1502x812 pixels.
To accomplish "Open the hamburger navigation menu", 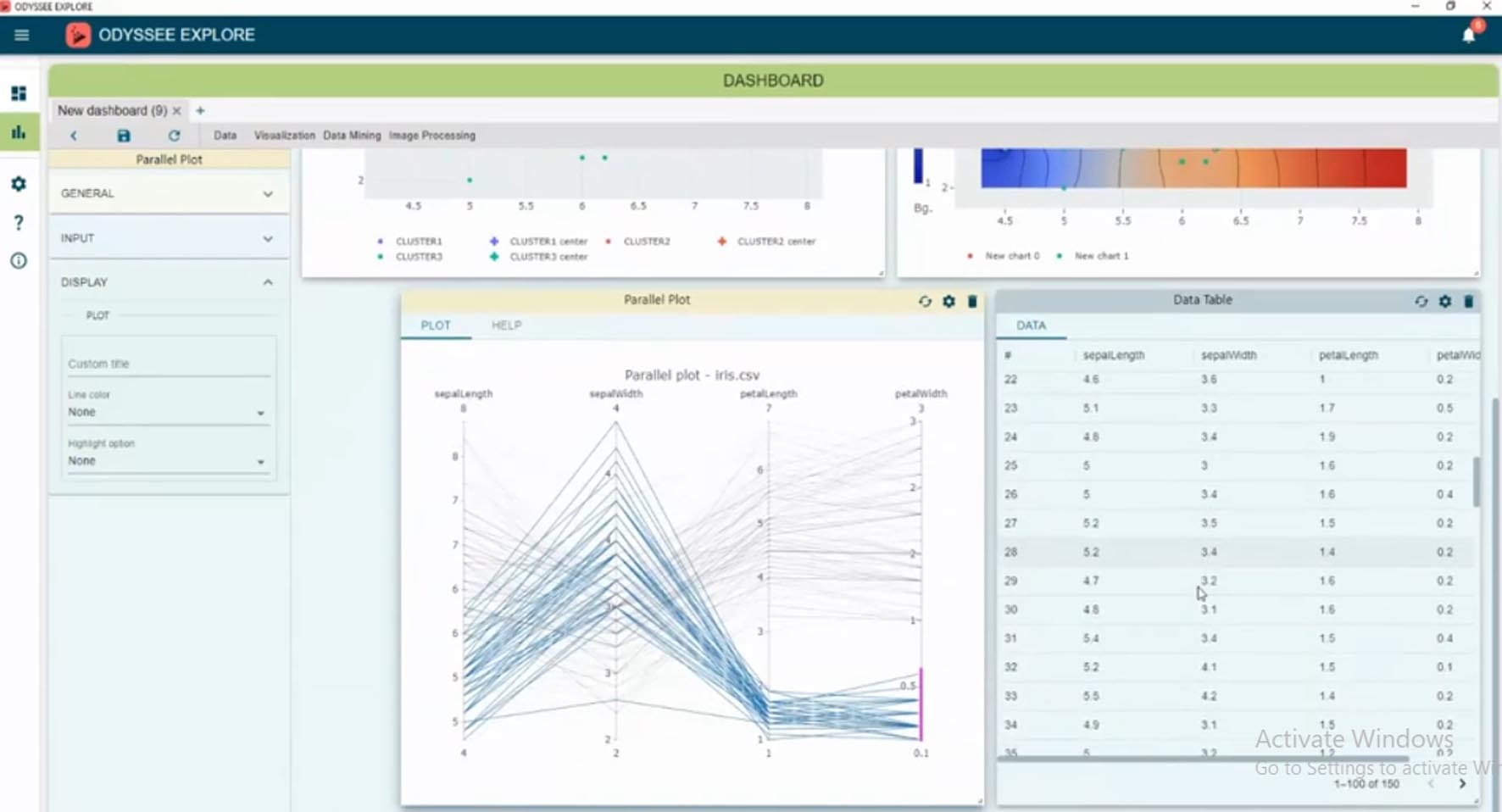I will [21, 35].
